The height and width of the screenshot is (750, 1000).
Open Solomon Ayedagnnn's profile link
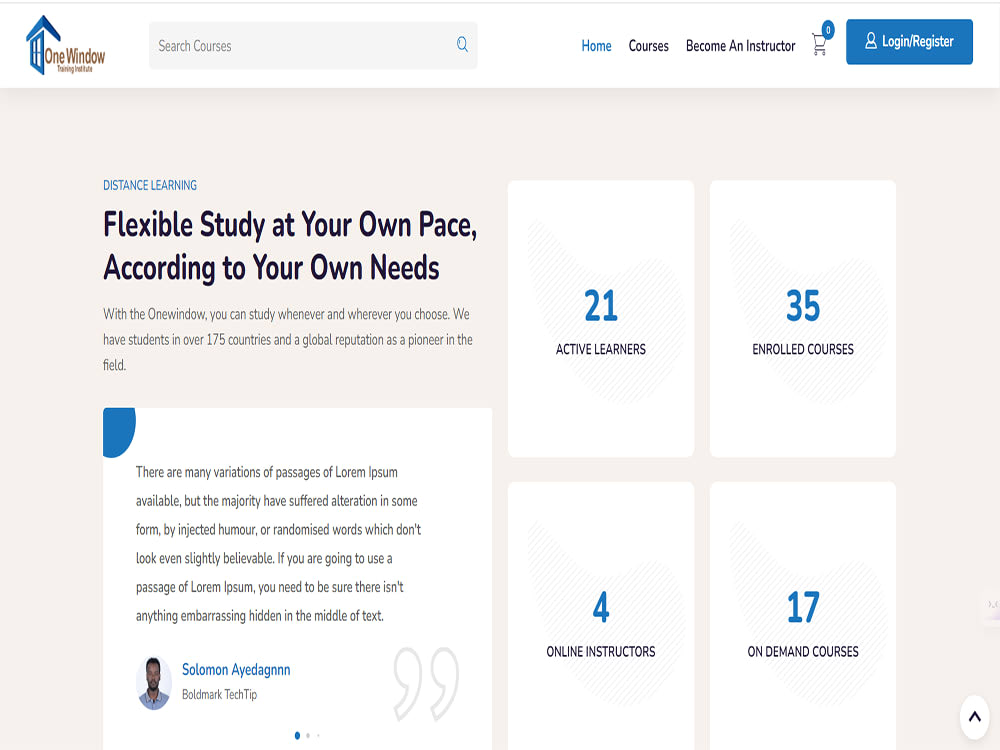pos(236,669)
